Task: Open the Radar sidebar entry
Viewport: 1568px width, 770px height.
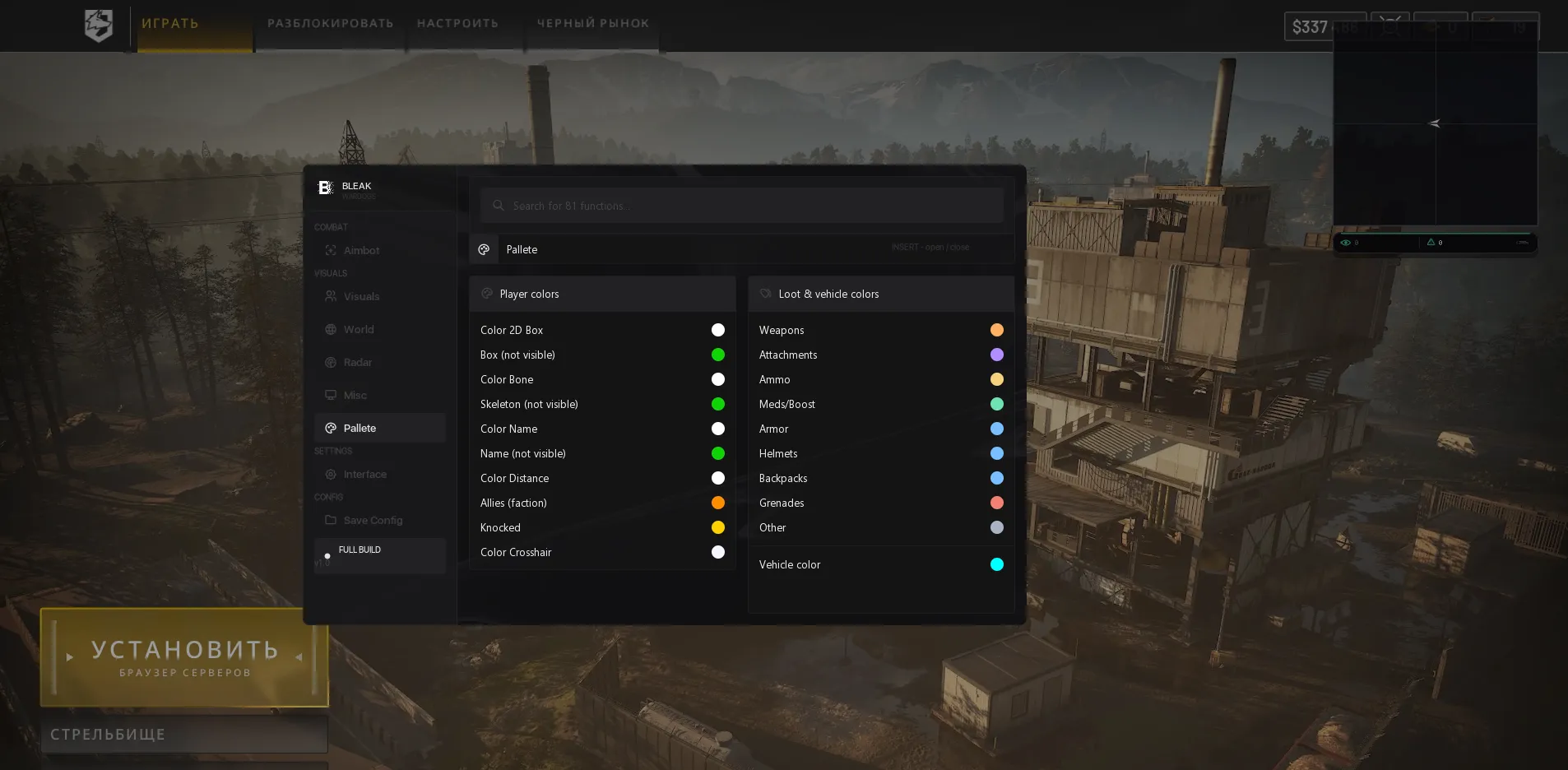Action: [x=379, y=362]
